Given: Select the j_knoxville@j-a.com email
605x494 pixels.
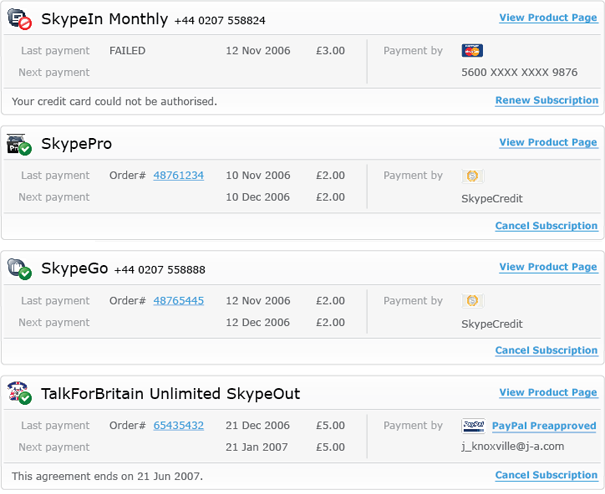Looking at the screenshot, I should [513, 447].
